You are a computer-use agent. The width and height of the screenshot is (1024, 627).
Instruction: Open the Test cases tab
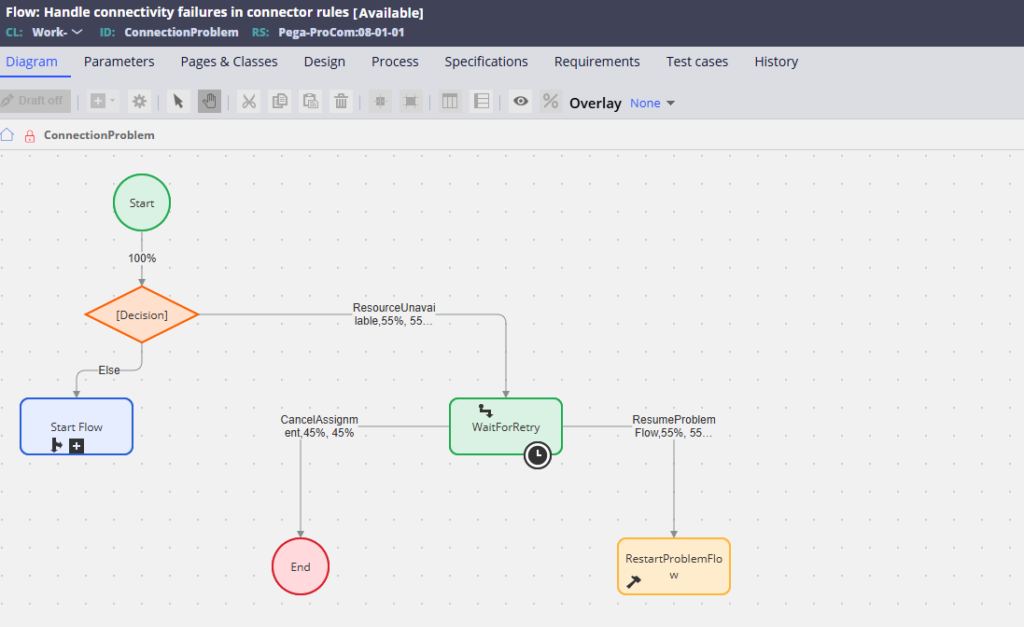point(697,61)
